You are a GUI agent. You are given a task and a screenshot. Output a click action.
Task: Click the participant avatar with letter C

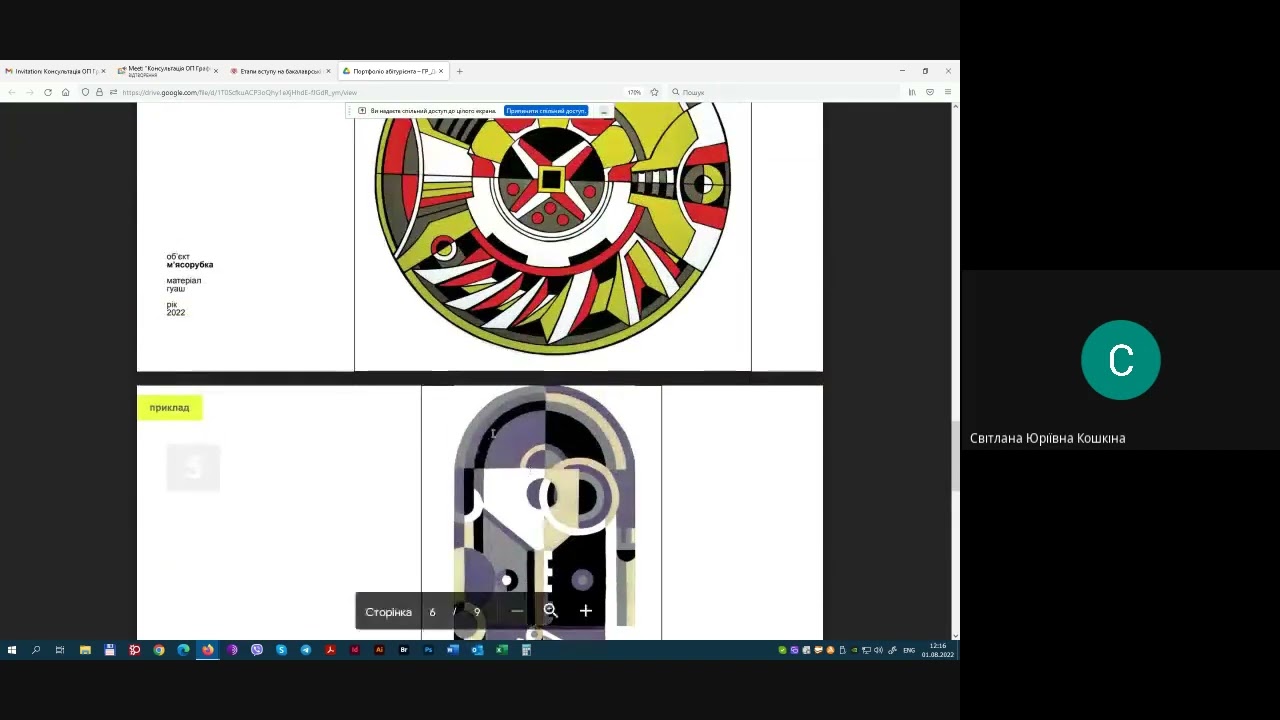pyautogui.click(x=1121, y=360)
